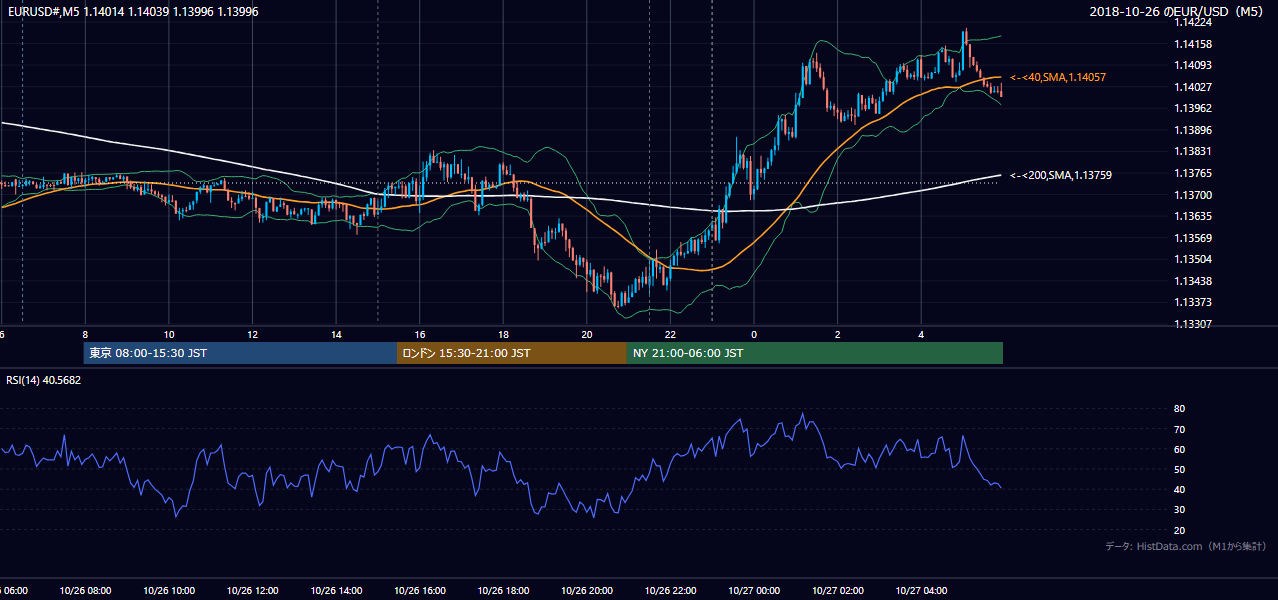Select the ロンドン 15:30-21:00 JST session bar

[x=512, y=353]
